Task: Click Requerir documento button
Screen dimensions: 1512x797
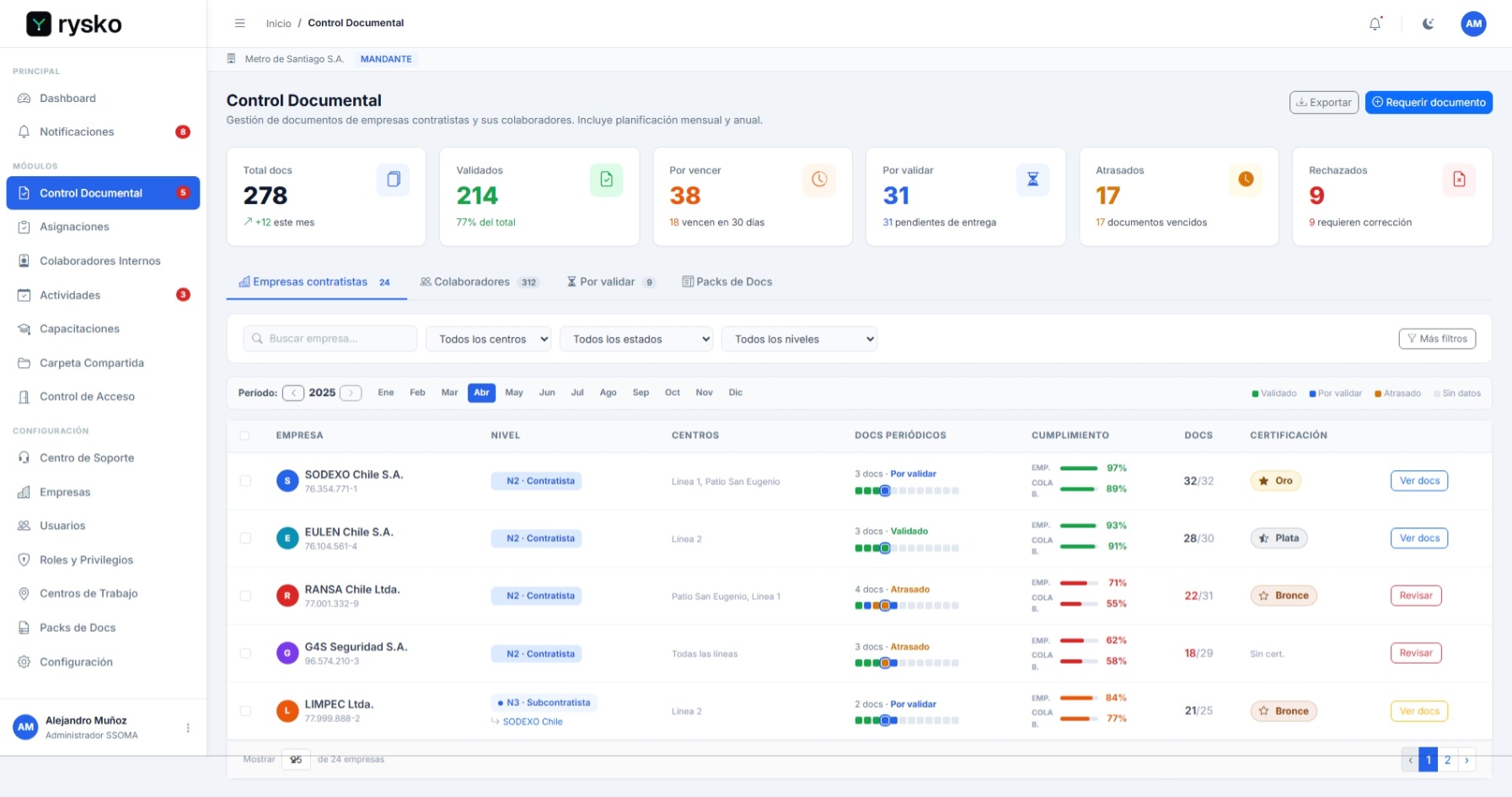Action: tap(1429, 102)
